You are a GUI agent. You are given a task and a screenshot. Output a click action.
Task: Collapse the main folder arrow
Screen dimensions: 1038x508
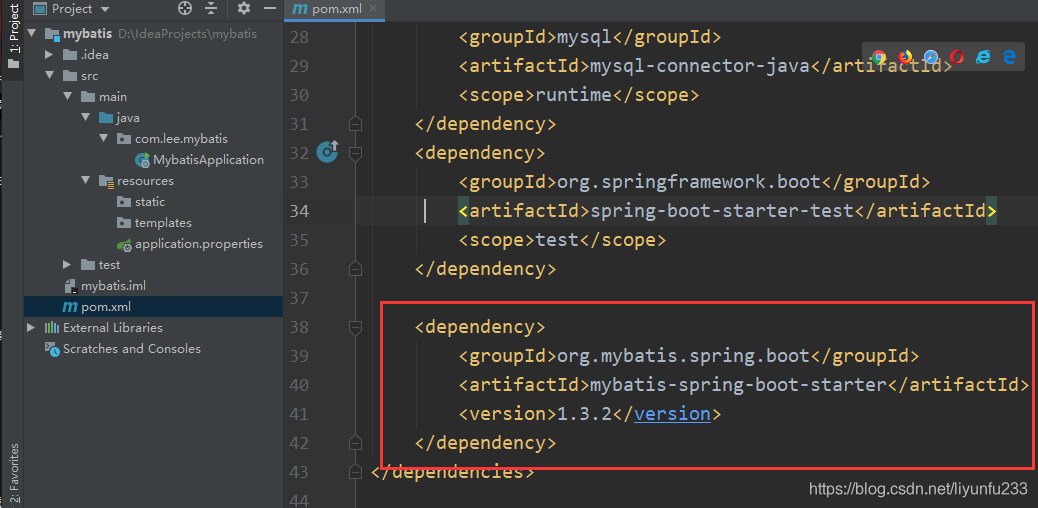[x=67, y=97]
